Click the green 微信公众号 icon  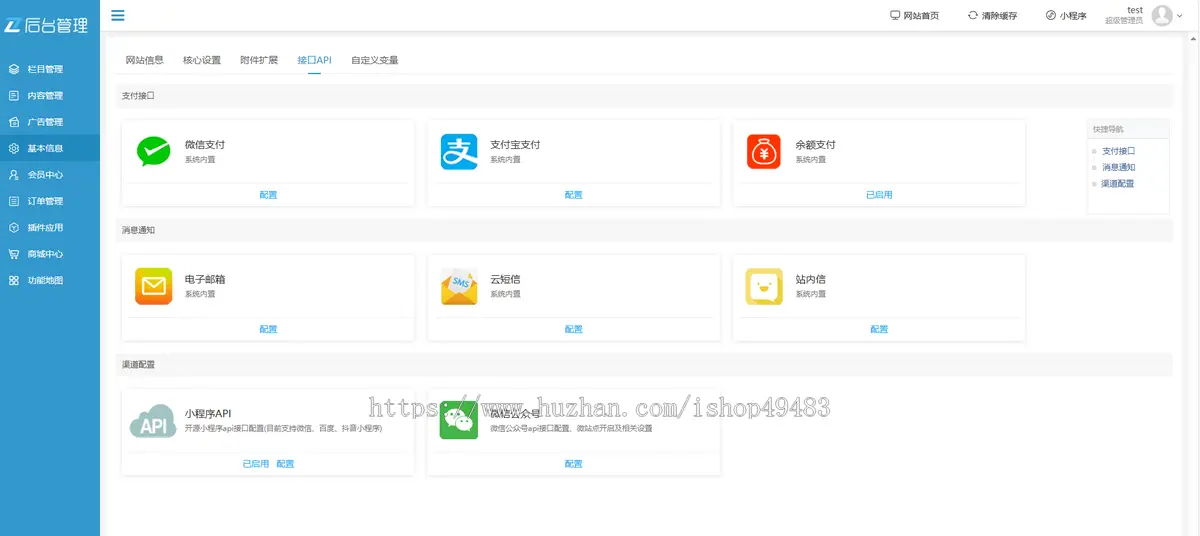459,421
